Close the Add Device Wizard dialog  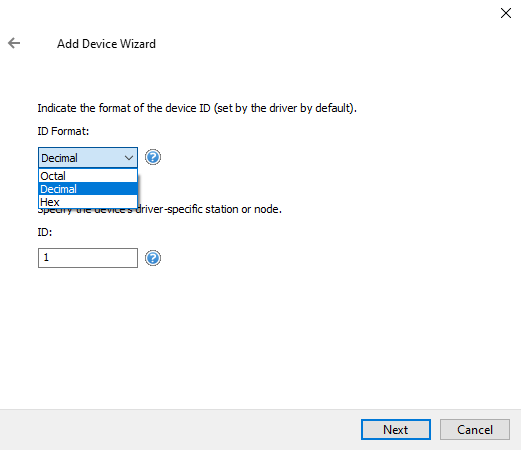tap(506, 13)
